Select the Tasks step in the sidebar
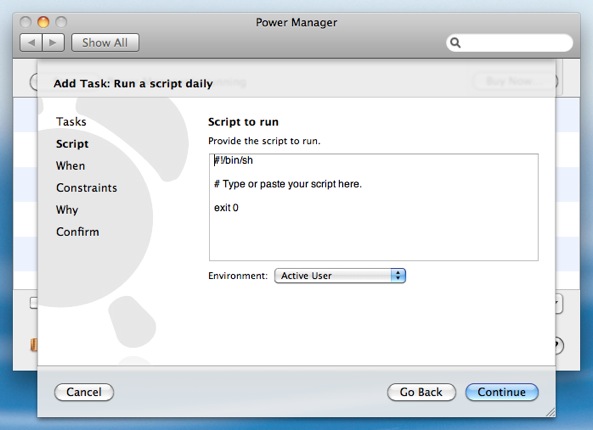This screenshot has width=593, height=430. coord(71,122)
